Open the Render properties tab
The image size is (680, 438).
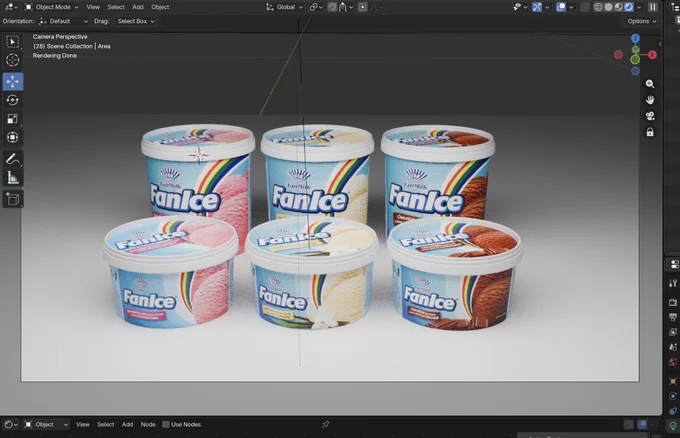tap(673, 302)
